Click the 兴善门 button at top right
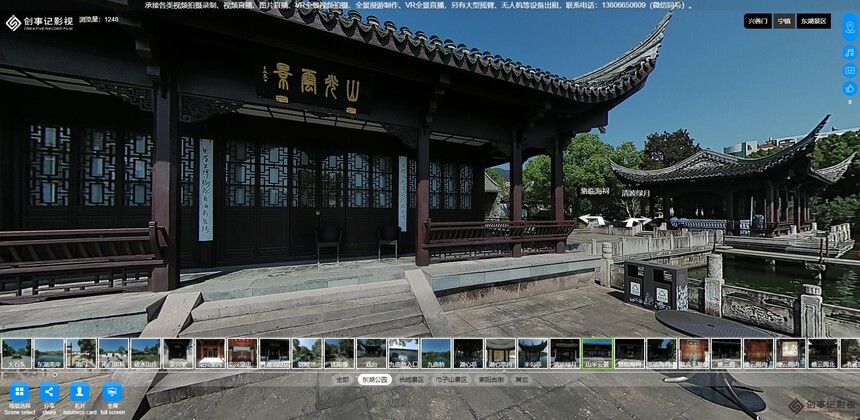This screenshot has height=420, width=860. pyautogui.click(x=757, y=21)
